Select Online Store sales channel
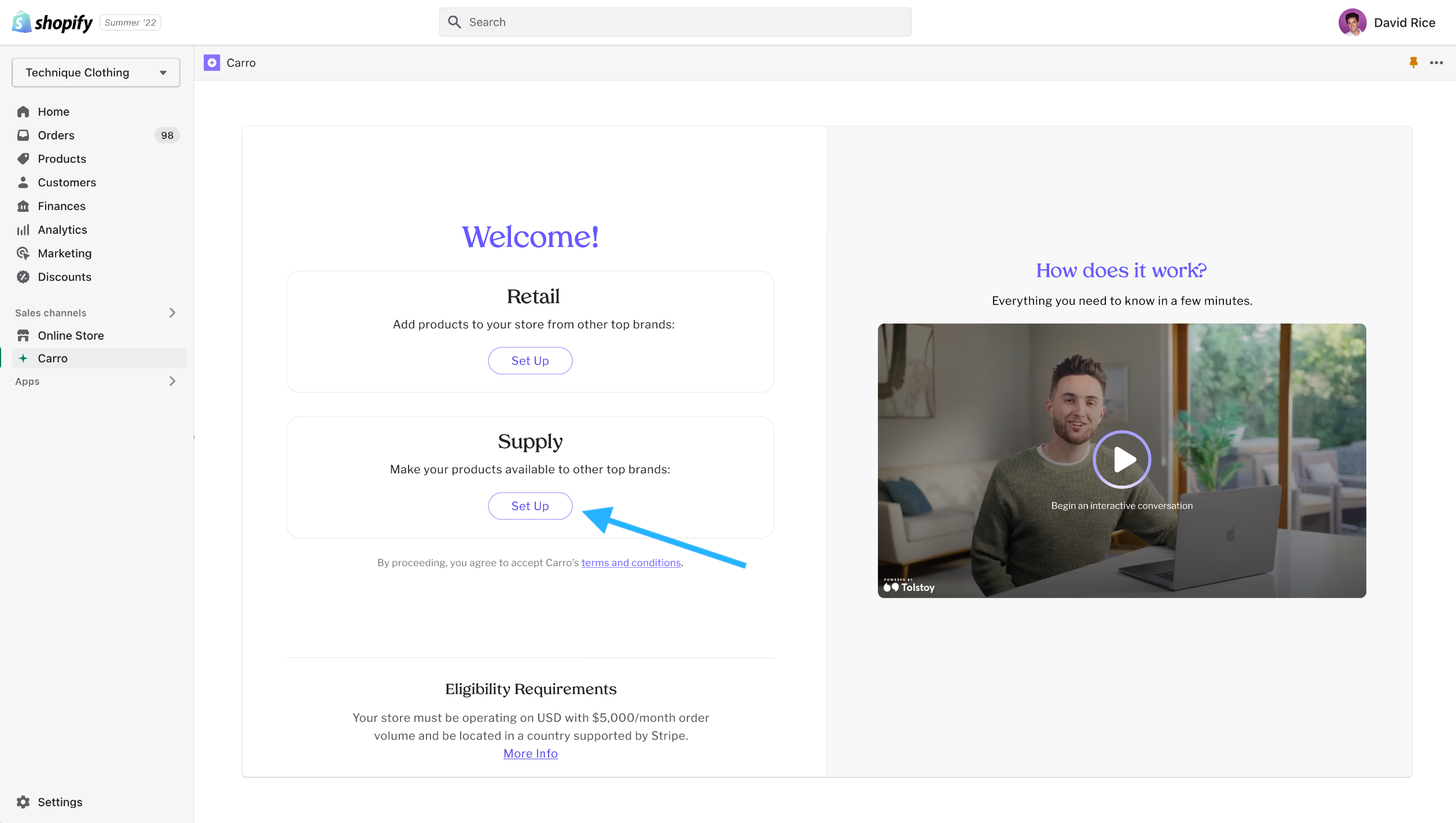This screenshot has height=823, width=1456. (71, 335)
